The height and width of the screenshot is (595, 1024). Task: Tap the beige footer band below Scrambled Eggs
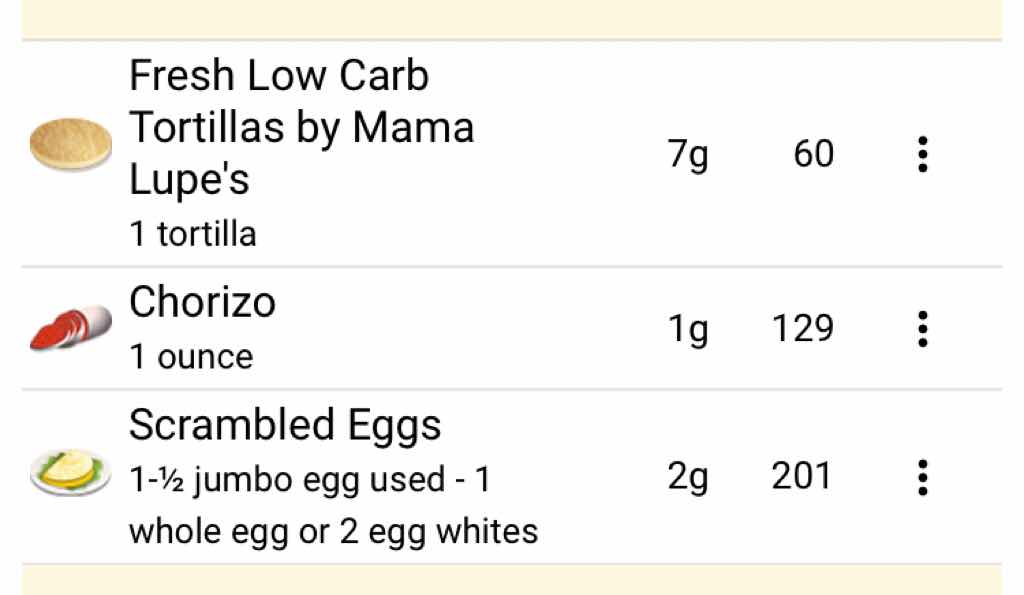point(512,580)
